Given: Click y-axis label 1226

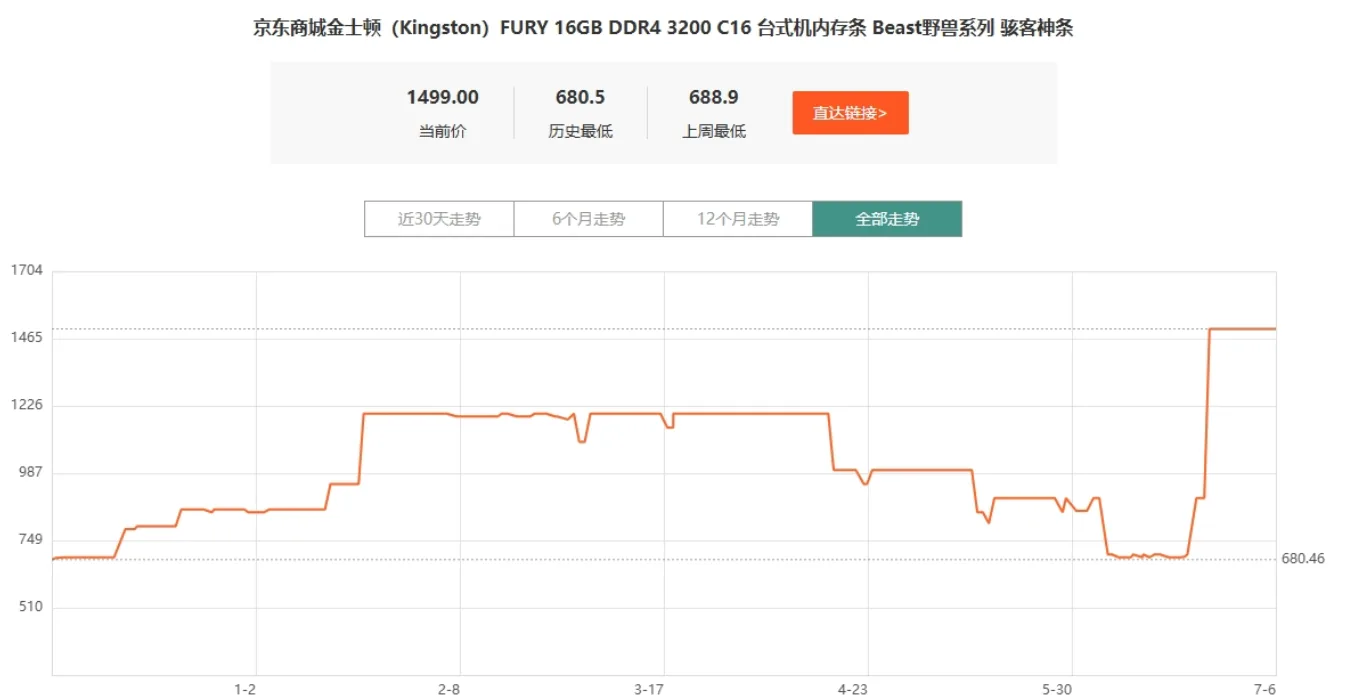Looking at the screenshot, I should click(26, 405).
